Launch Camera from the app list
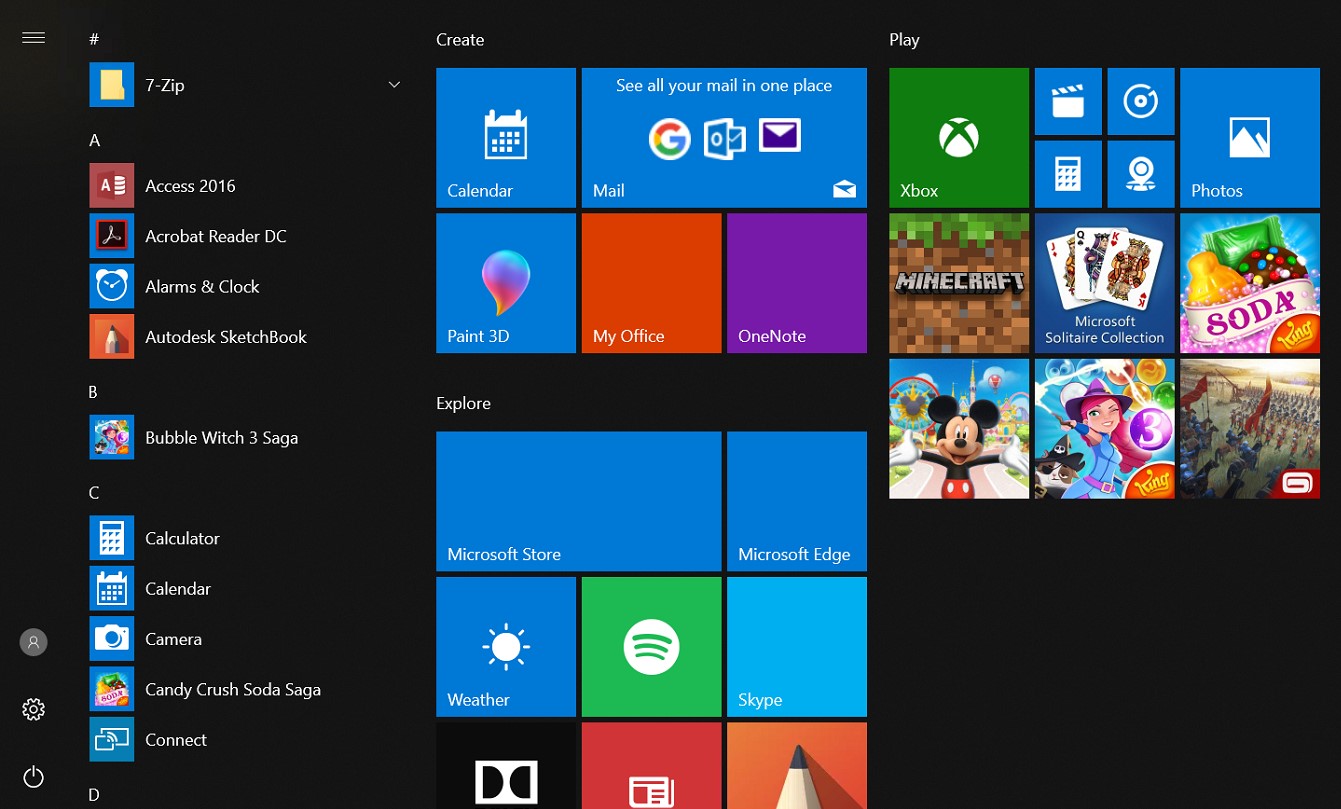Screen dimensions: 1341x809 pos(249,639)
